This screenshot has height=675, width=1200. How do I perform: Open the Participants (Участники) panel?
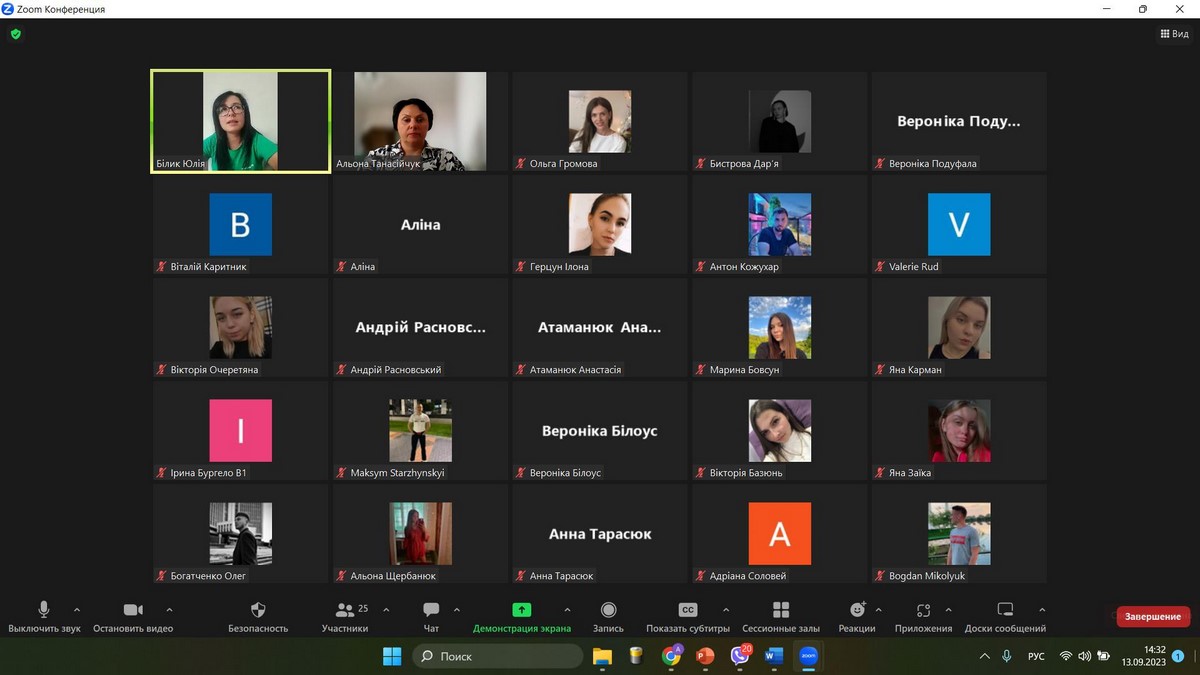[345, 610]
